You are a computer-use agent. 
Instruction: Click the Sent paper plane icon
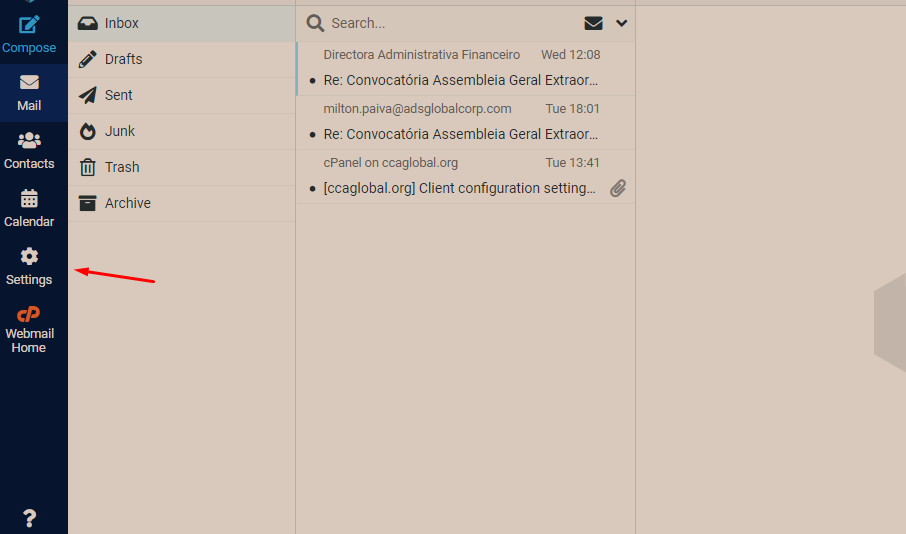point(87,95)
